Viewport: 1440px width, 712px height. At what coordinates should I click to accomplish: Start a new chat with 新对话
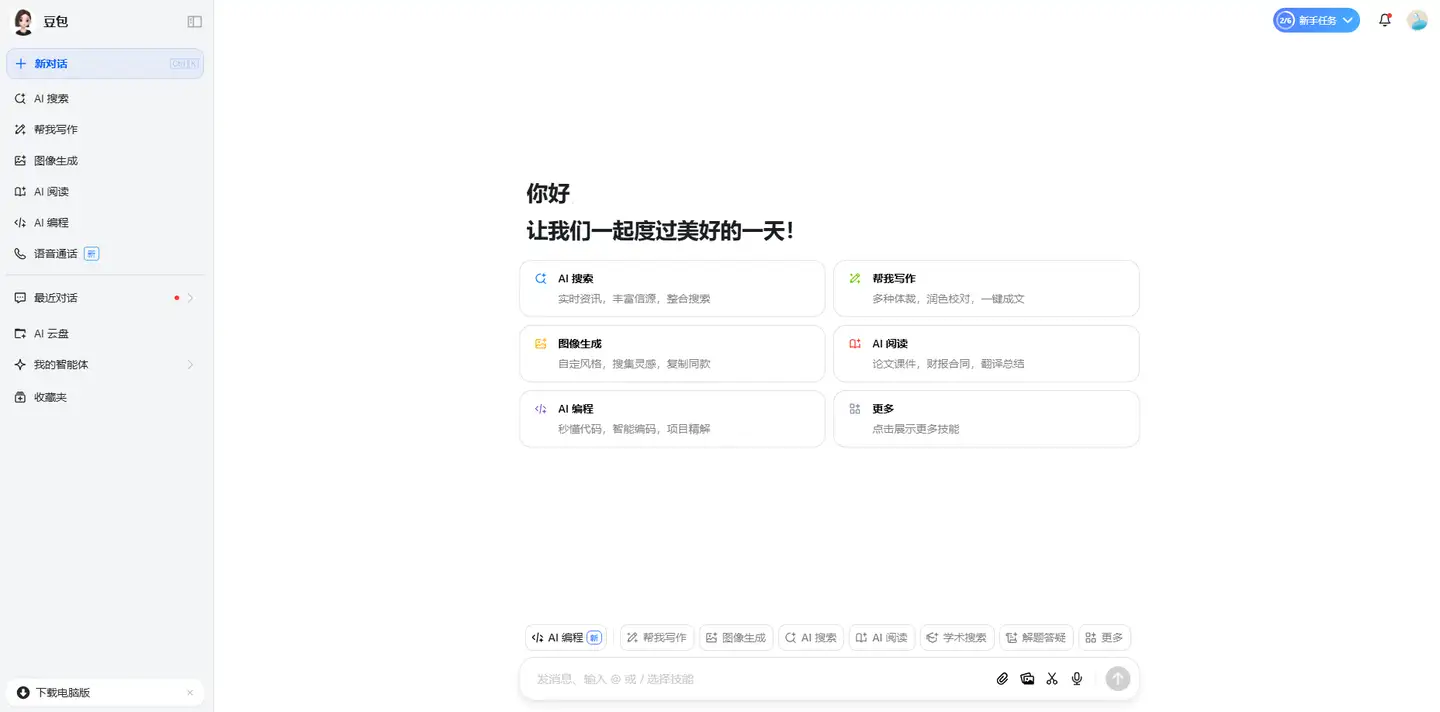105,64
